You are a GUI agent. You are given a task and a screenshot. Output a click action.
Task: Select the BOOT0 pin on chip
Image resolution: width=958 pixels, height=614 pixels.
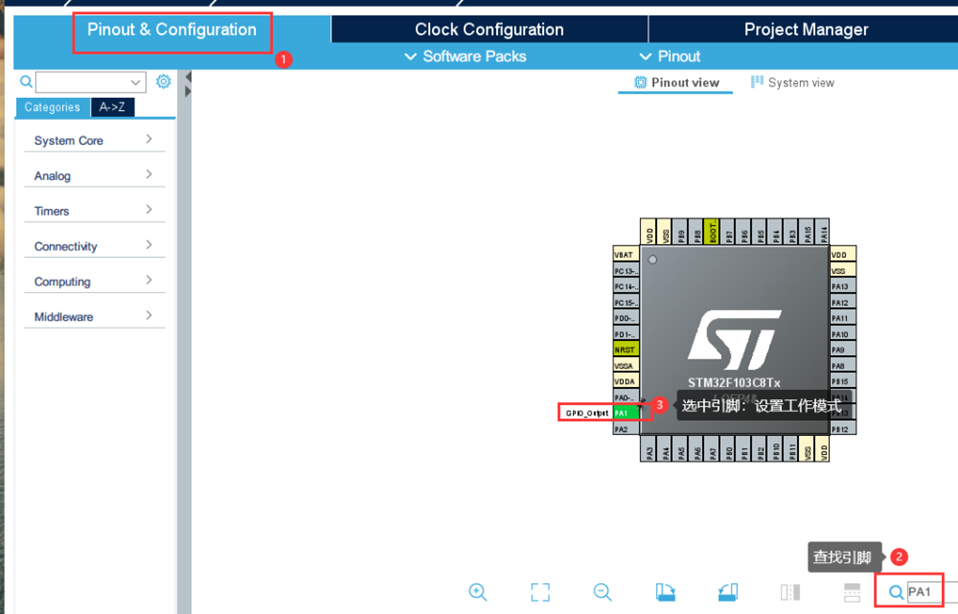(x=712, y=232)
